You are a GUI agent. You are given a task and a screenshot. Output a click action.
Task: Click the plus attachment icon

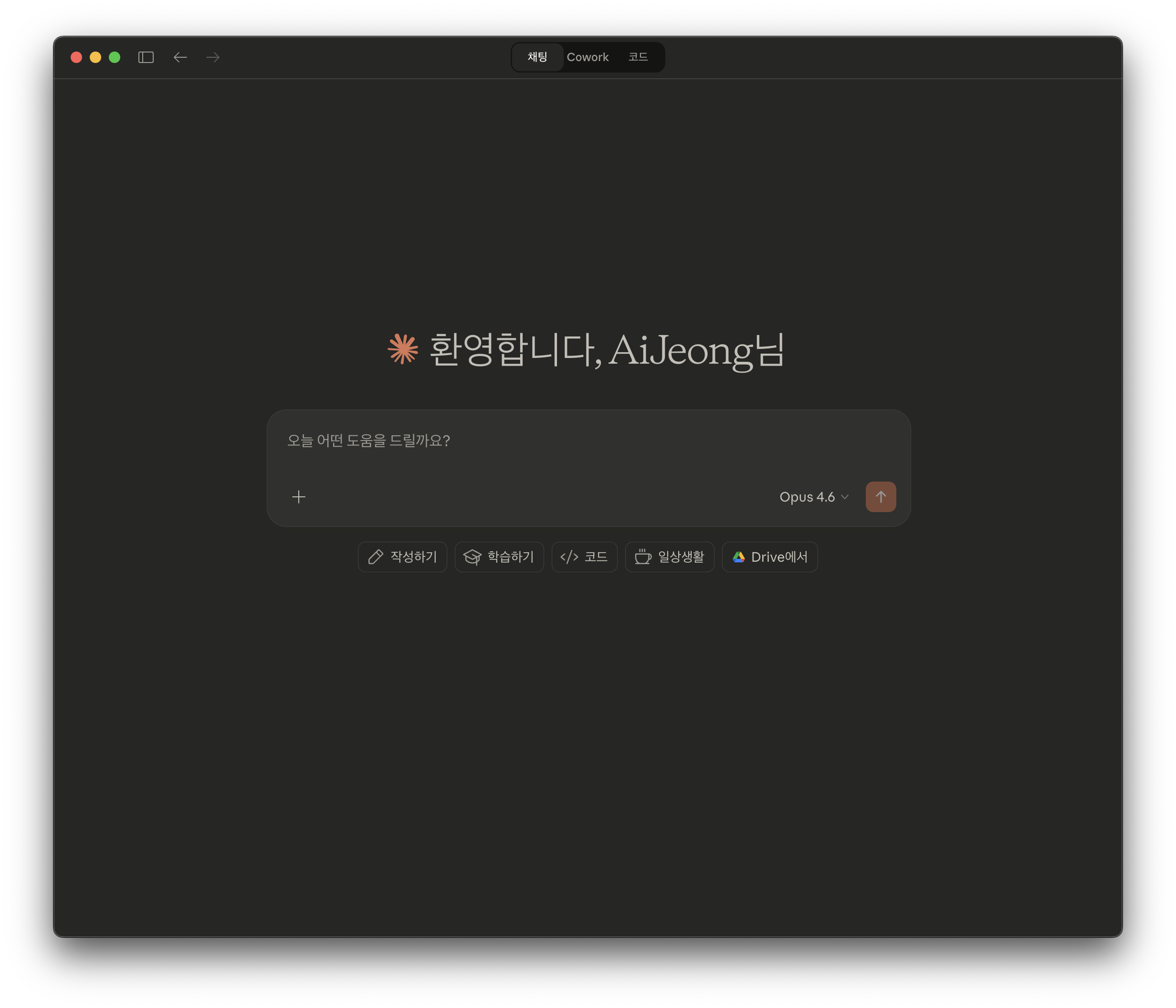pyautogui.click(x=299, y=497)
